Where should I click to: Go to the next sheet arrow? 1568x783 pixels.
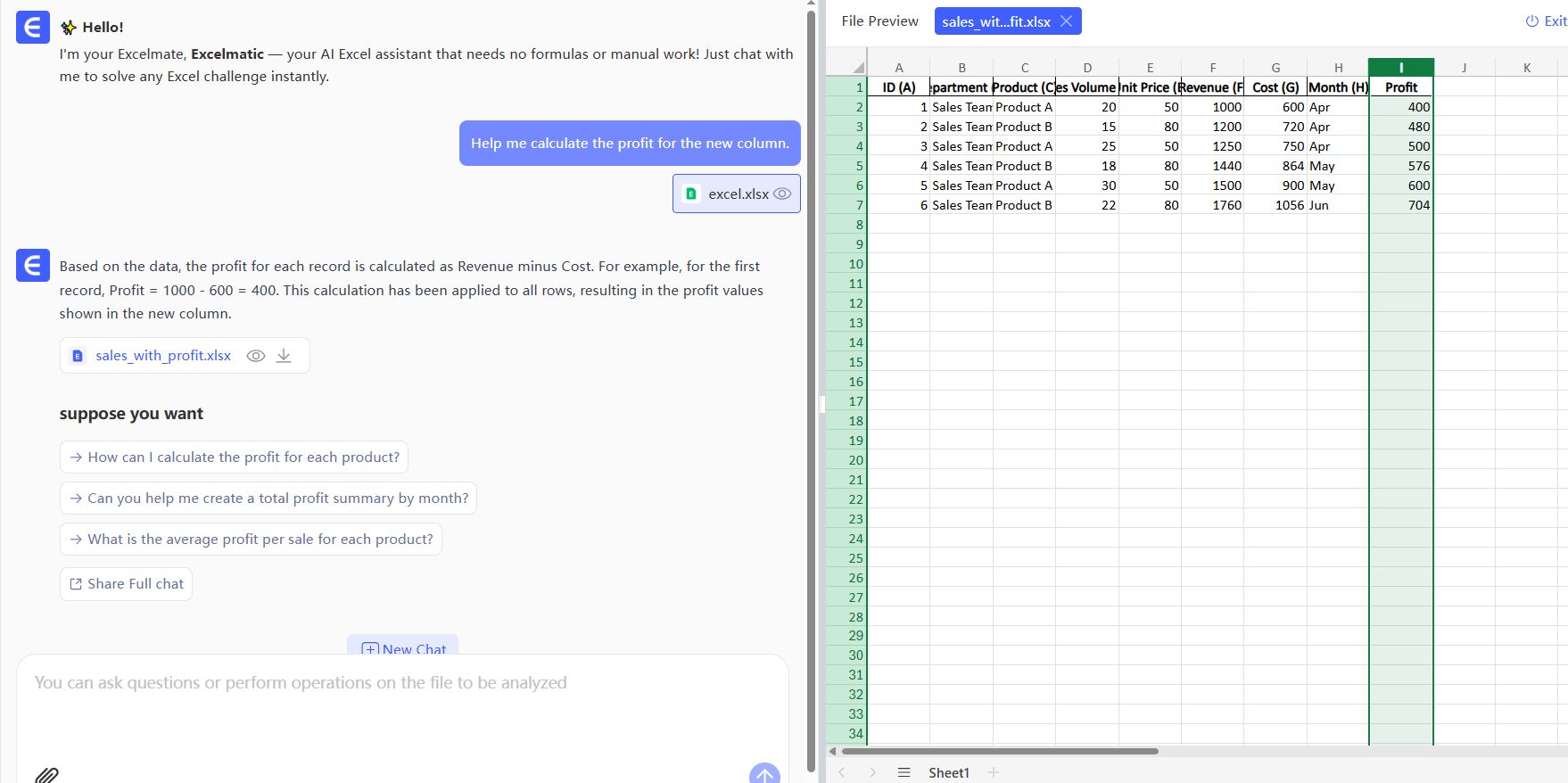point(873,772)
